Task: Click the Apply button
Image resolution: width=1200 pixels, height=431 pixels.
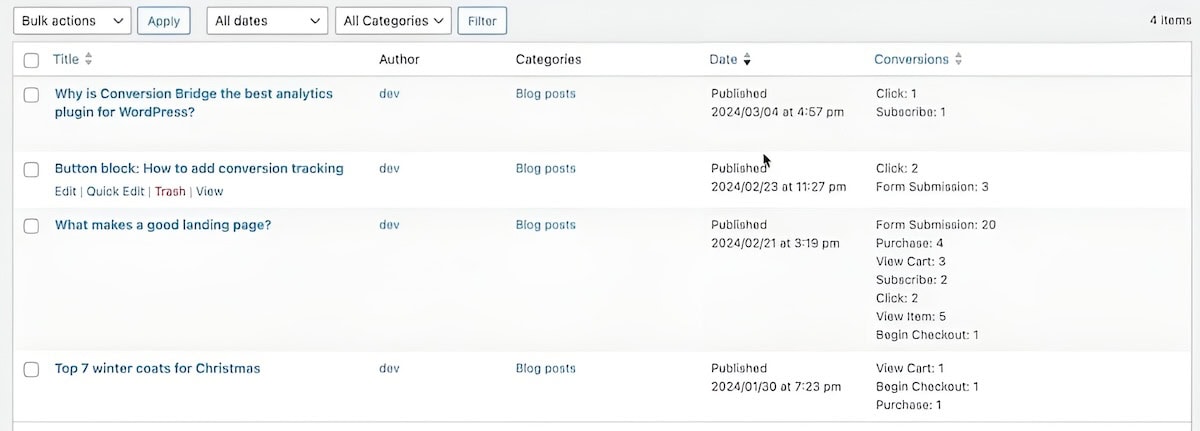Action: [x=164, y=20]
